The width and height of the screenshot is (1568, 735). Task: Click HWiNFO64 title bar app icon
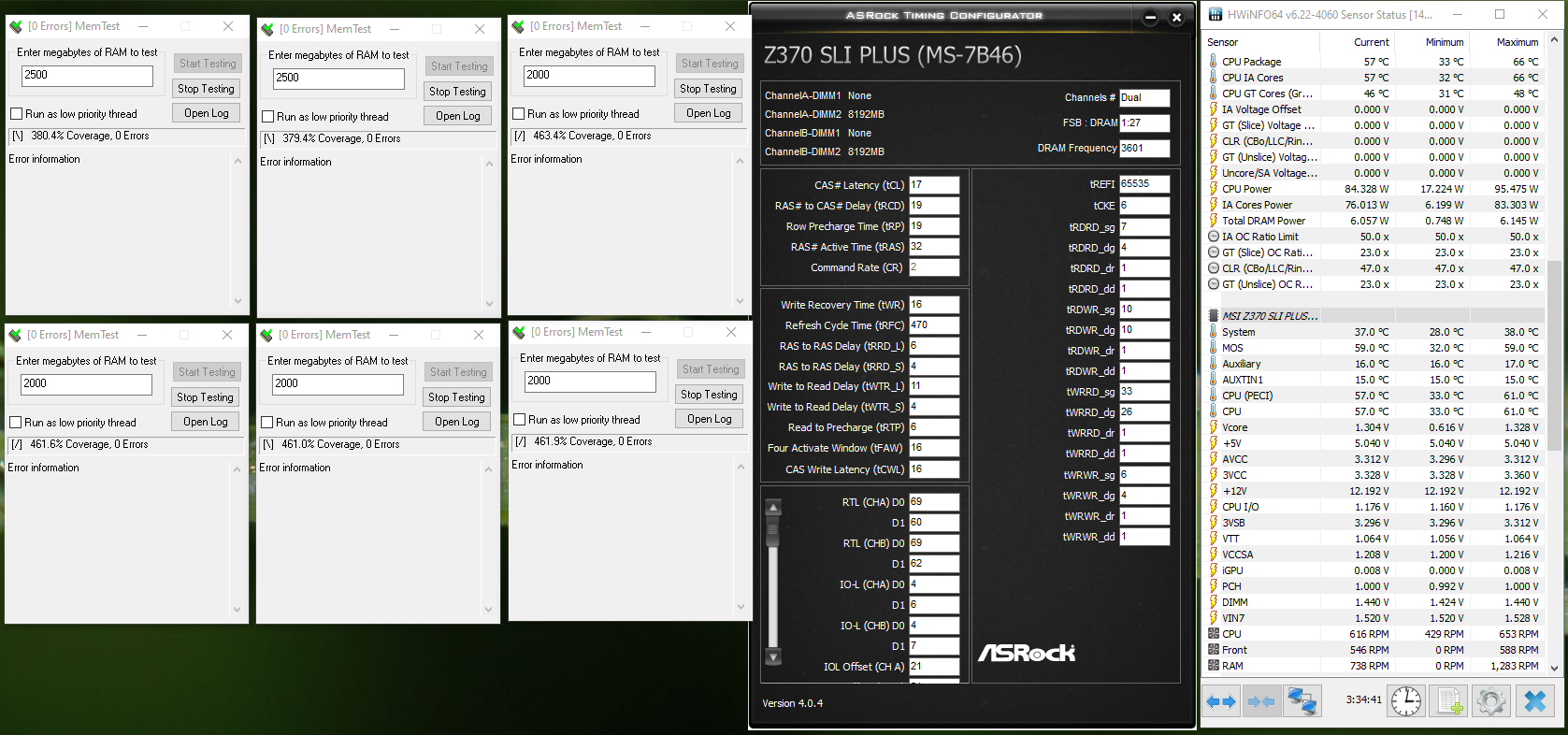coord(1216,14)
